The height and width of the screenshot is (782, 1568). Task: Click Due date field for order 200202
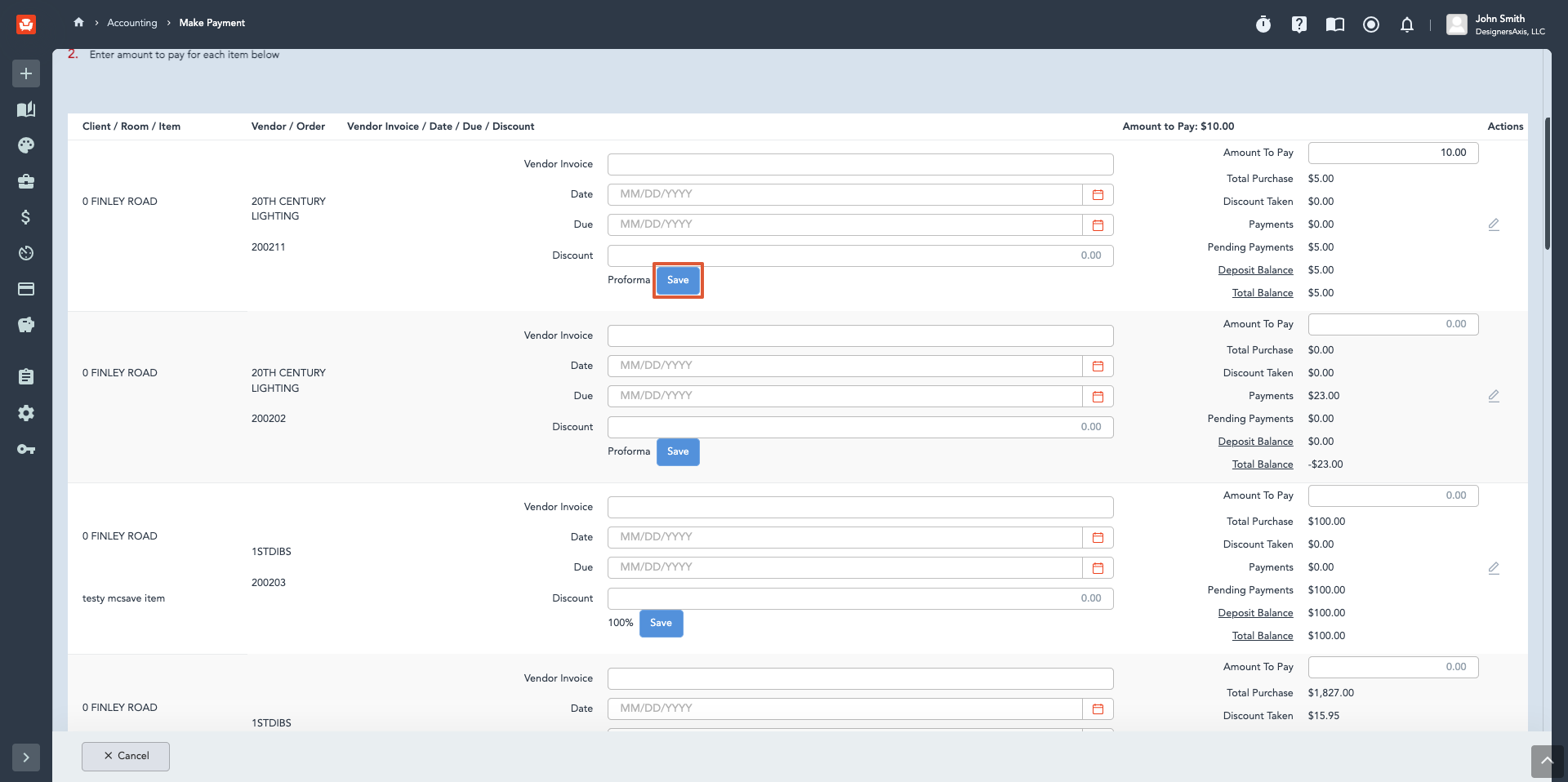[x=845, y=396]
